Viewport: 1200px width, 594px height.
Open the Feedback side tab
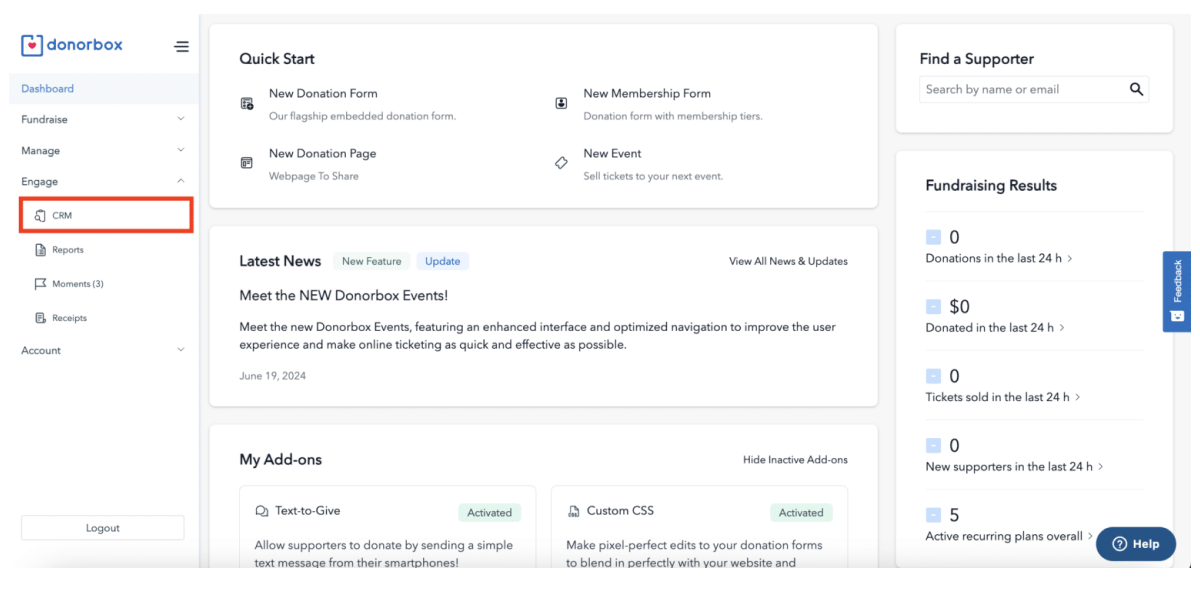[1177, 291]
